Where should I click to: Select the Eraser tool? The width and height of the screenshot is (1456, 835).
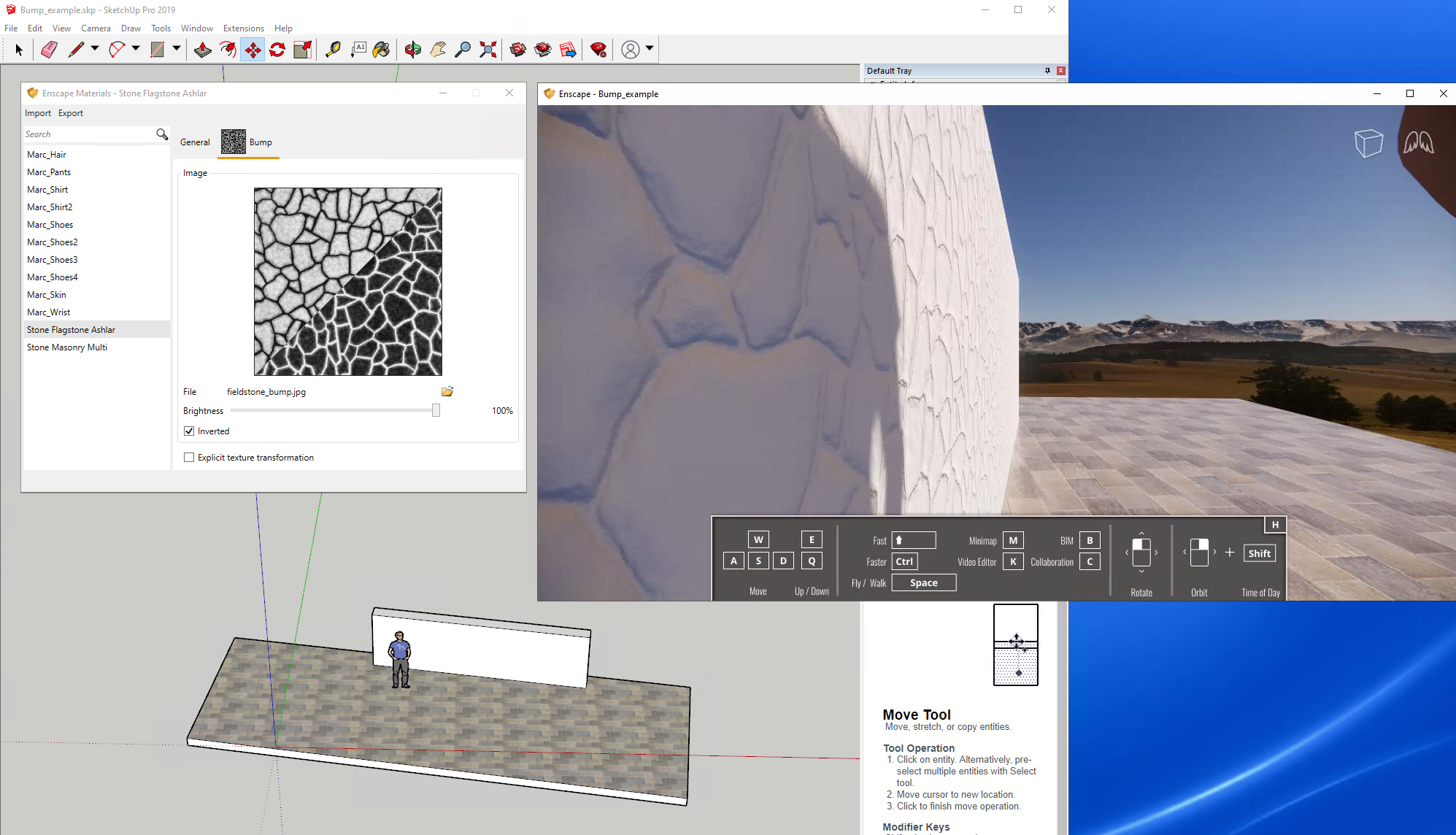(49, 50)
